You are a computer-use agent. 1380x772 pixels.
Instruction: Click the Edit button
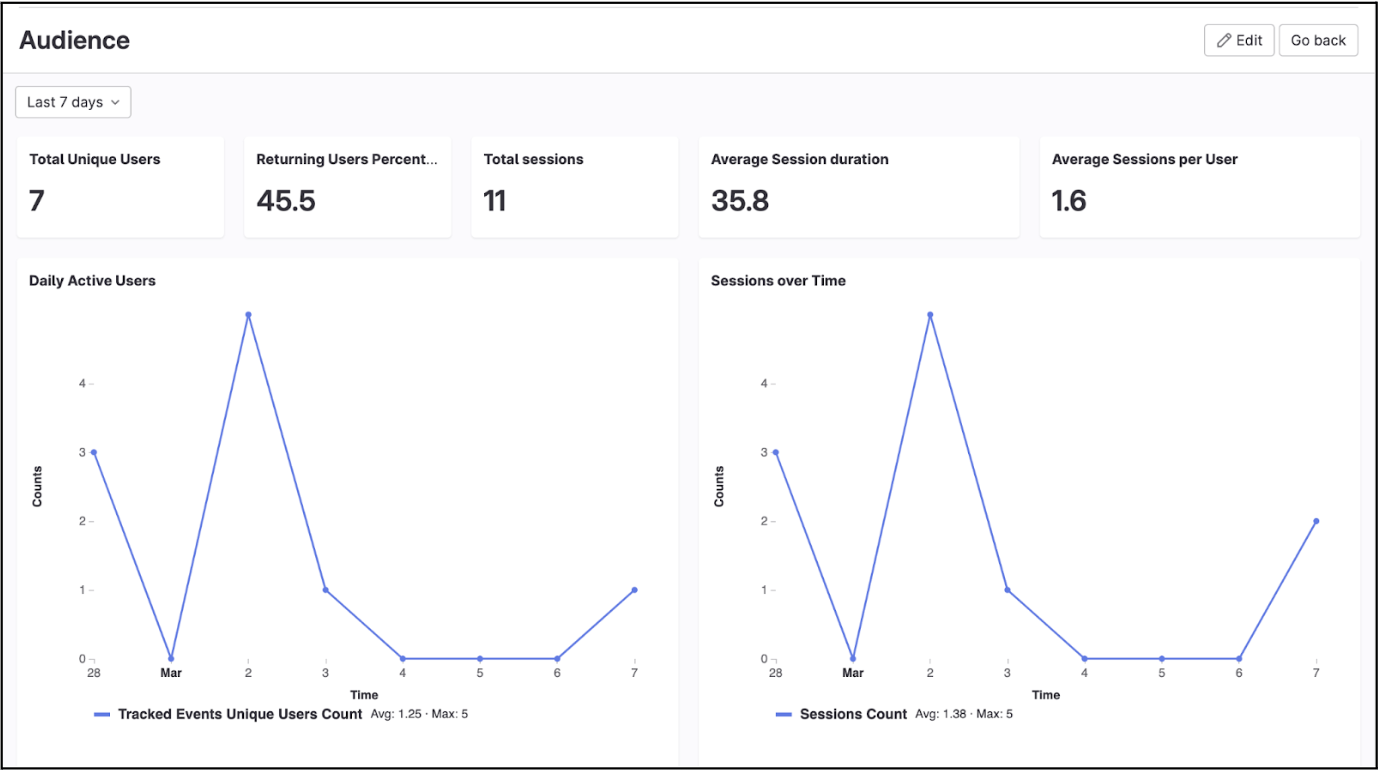pyautogui.click(x=1239, y=40)
